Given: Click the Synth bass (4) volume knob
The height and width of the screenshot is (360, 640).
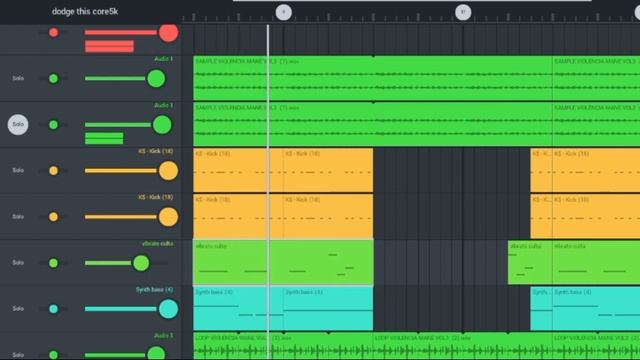Looking at the screenshot, I should 169,309.
